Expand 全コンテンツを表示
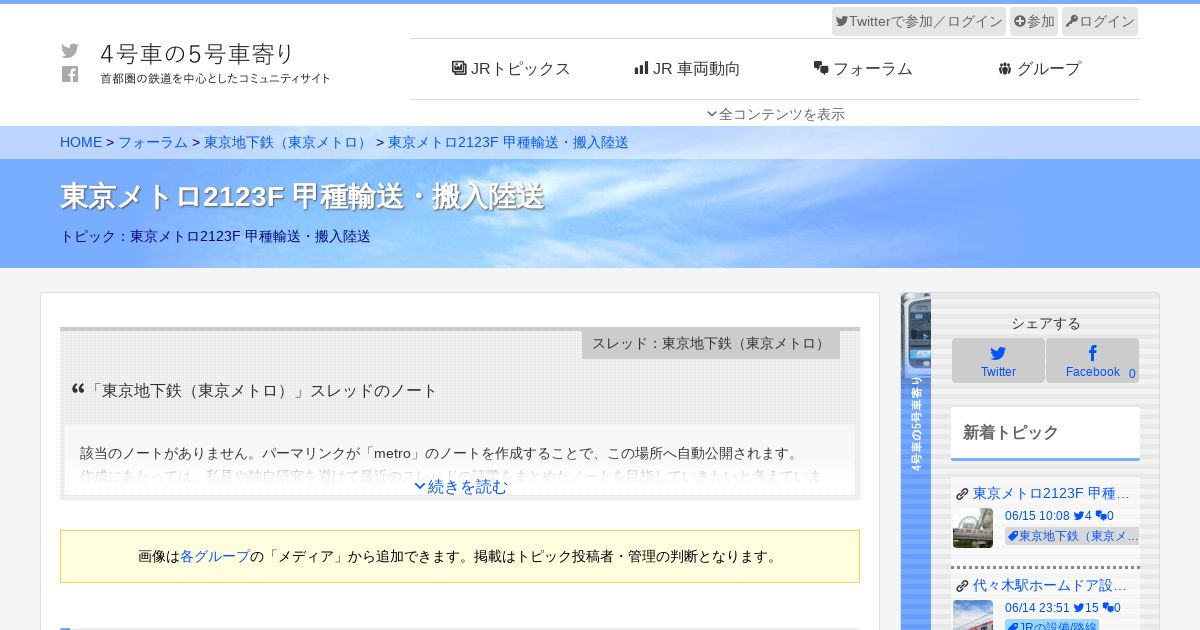The width and height of the screenshot is (1200, 630). click(775, 114)
